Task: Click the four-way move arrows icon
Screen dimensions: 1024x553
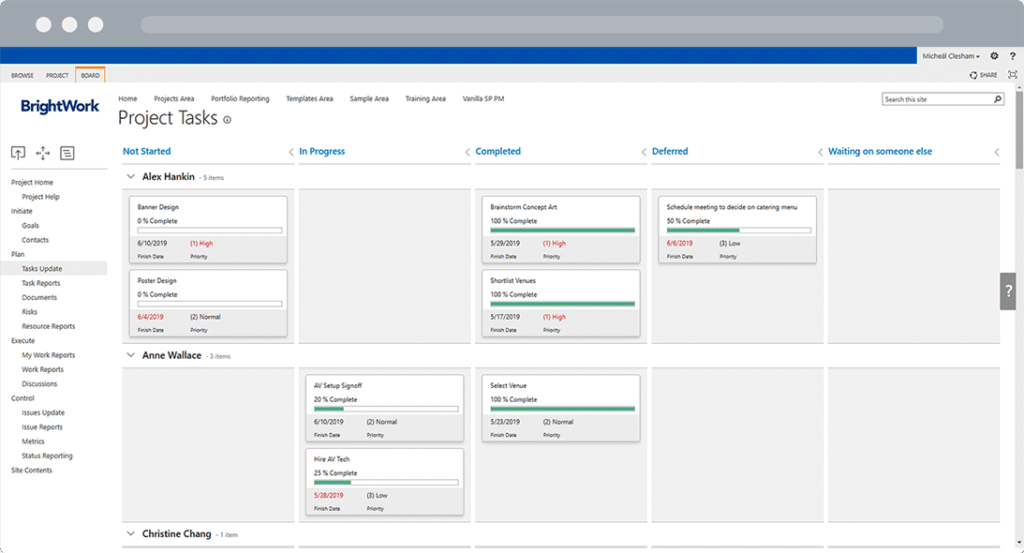Action: [x=42, y=153]
